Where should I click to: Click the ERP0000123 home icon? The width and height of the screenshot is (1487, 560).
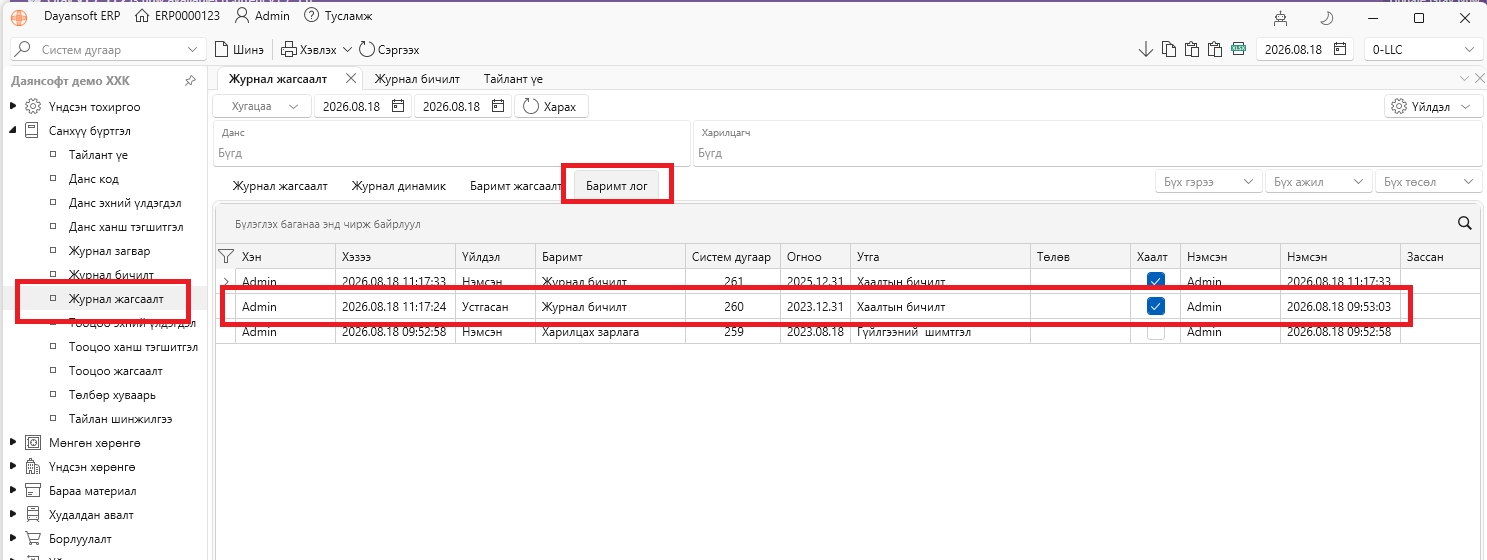coord(142,16)
